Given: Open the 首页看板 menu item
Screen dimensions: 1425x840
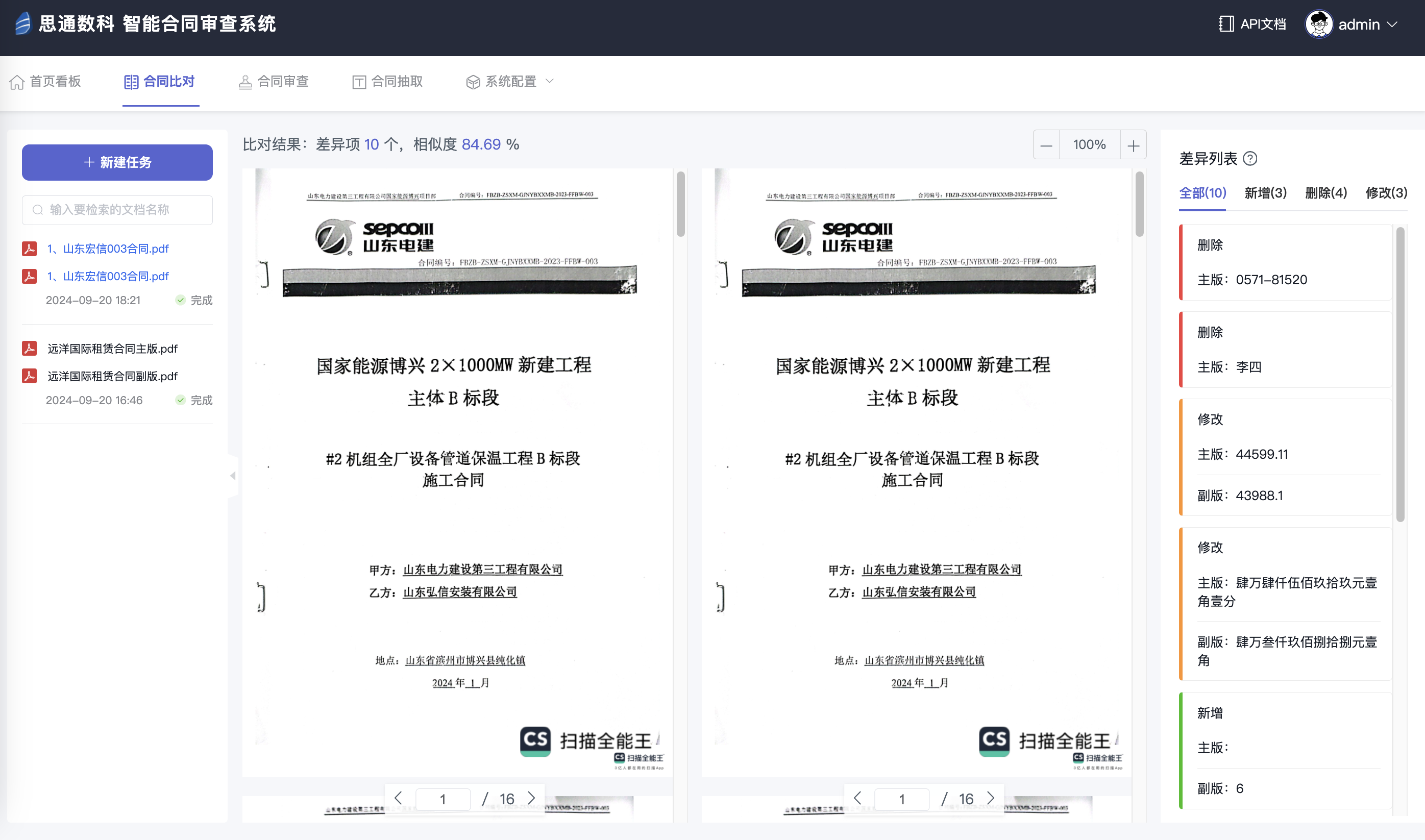Looking at the screenshot, I should 45,82.
